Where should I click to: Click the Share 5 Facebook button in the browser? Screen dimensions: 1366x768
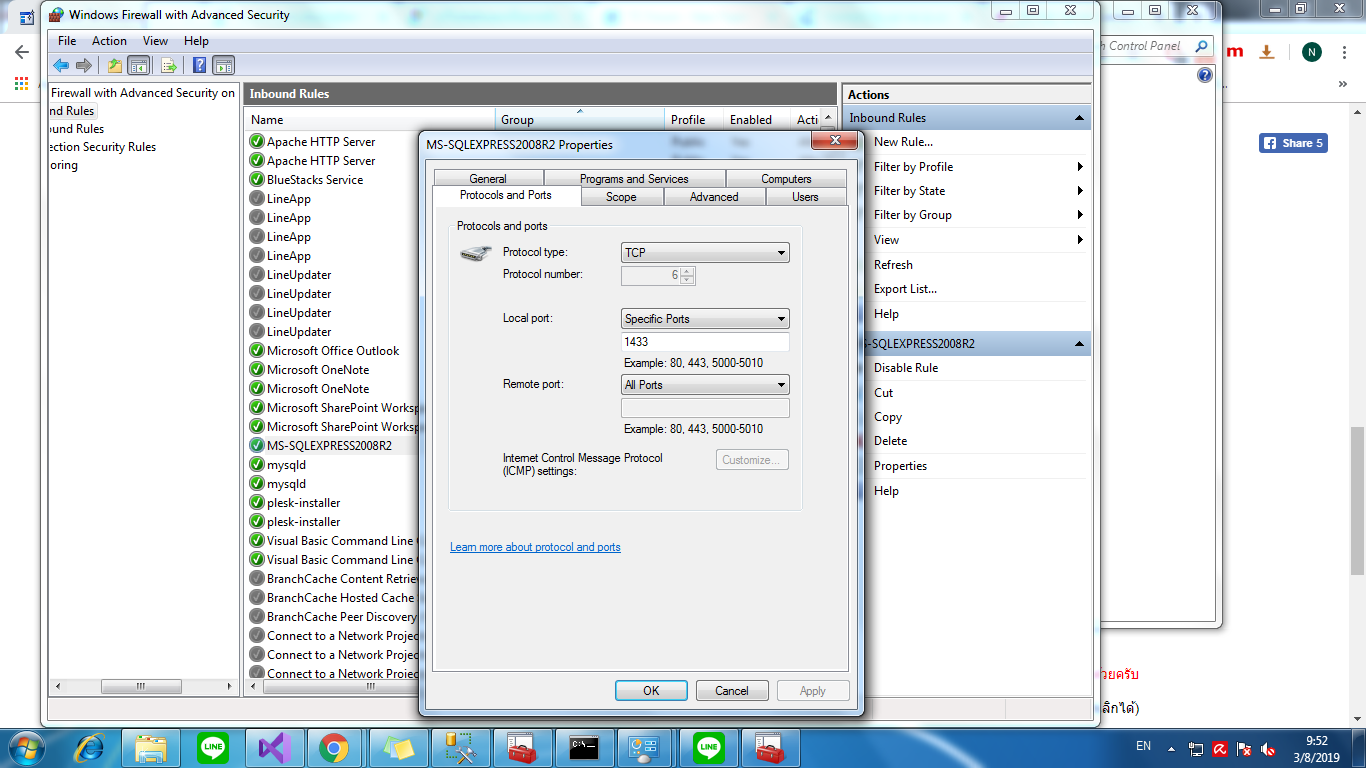[x=1293, y=143]
